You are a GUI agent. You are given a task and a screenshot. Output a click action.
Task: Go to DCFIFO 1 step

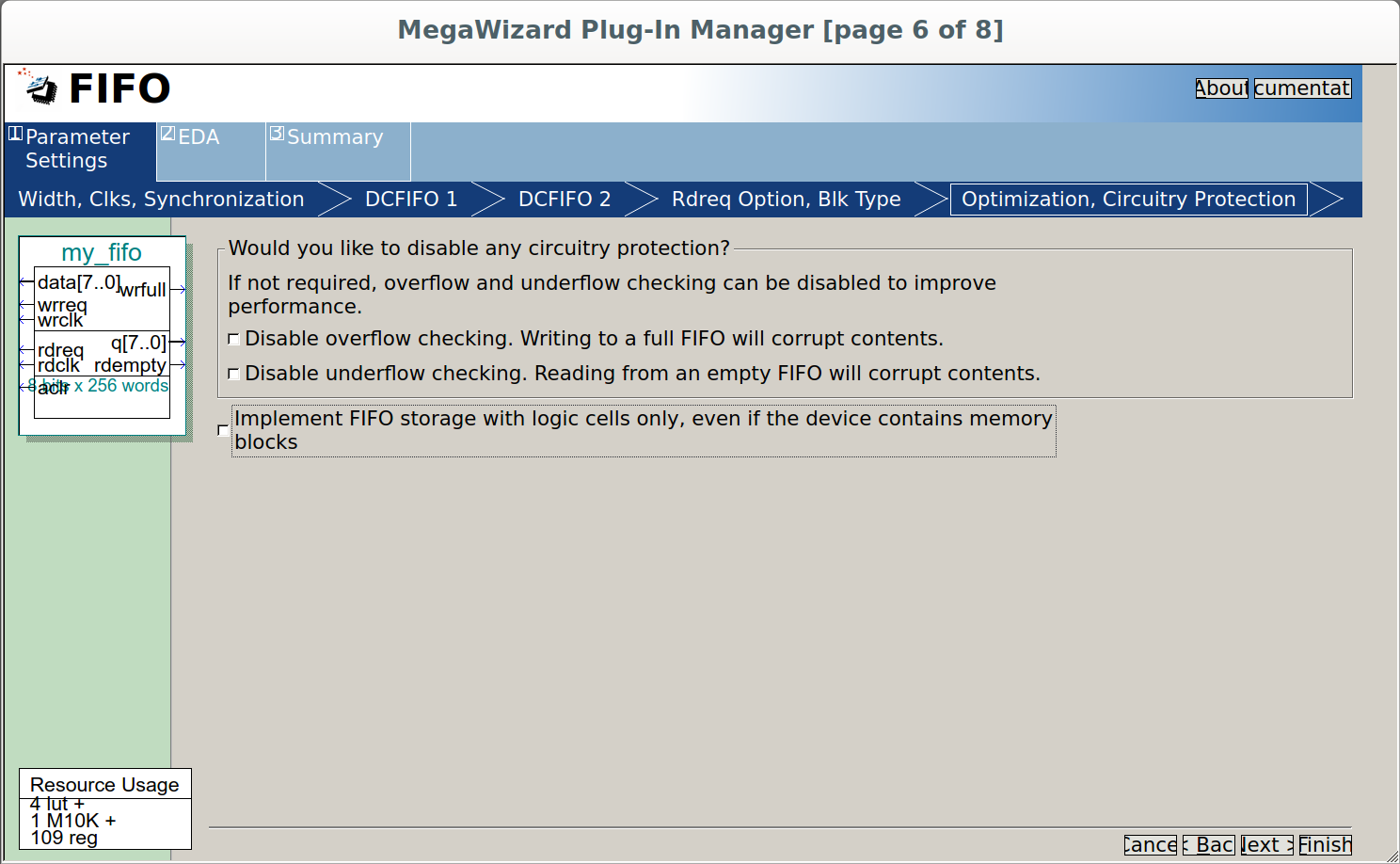[411, 200]
